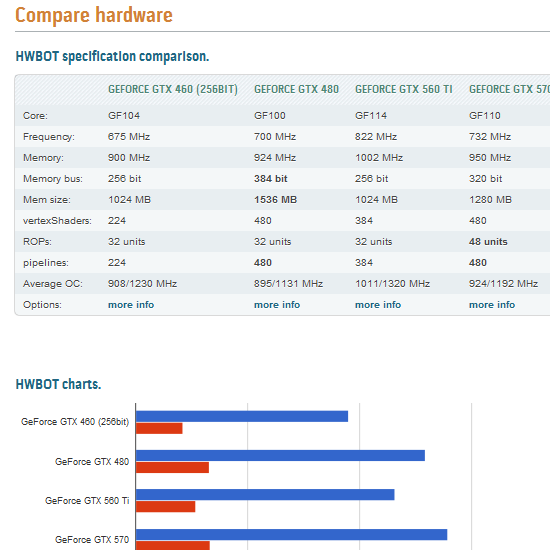
Task: Click the '924/1192 MHz' average OC value
Action: point(503,283)
